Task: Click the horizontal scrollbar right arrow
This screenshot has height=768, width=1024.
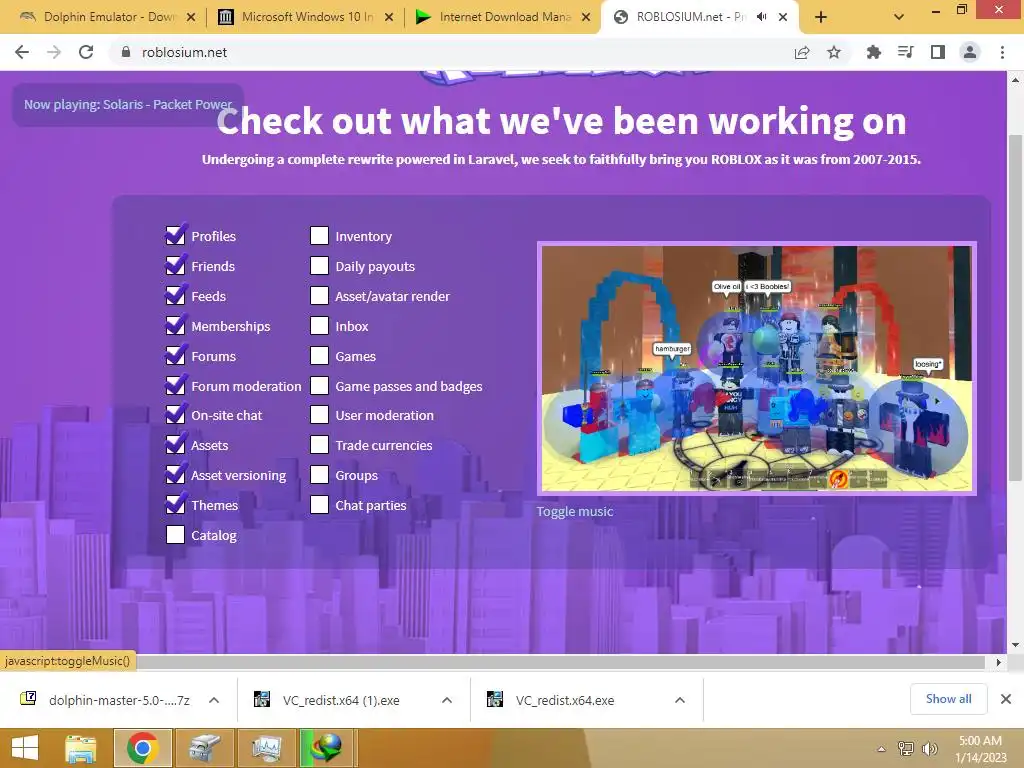Action: (999, 662)
